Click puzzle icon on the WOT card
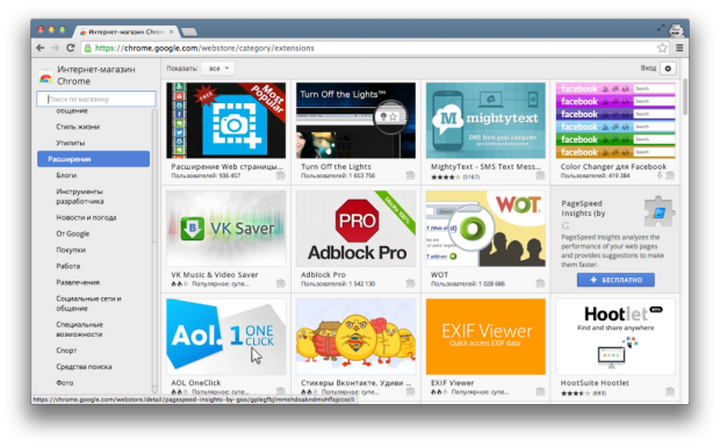 540,283
